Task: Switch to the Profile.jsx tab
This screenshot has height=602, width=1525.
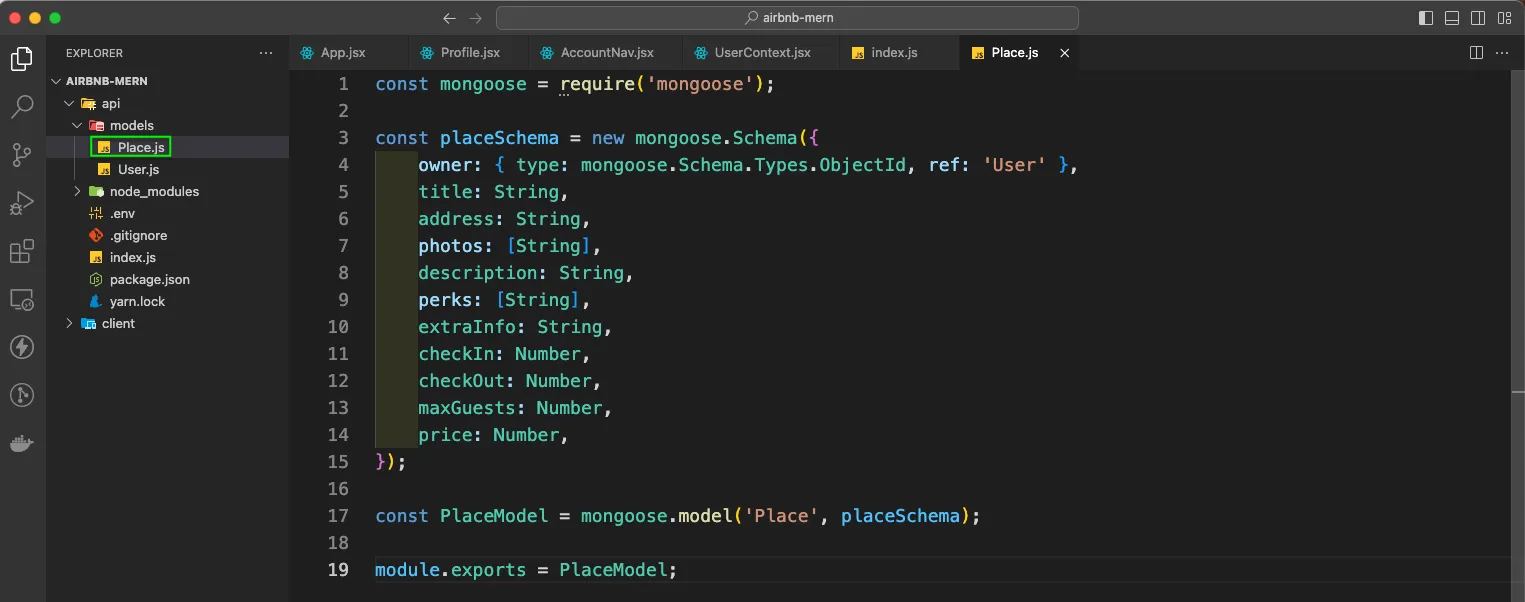Action: click(x=469, y=53)
